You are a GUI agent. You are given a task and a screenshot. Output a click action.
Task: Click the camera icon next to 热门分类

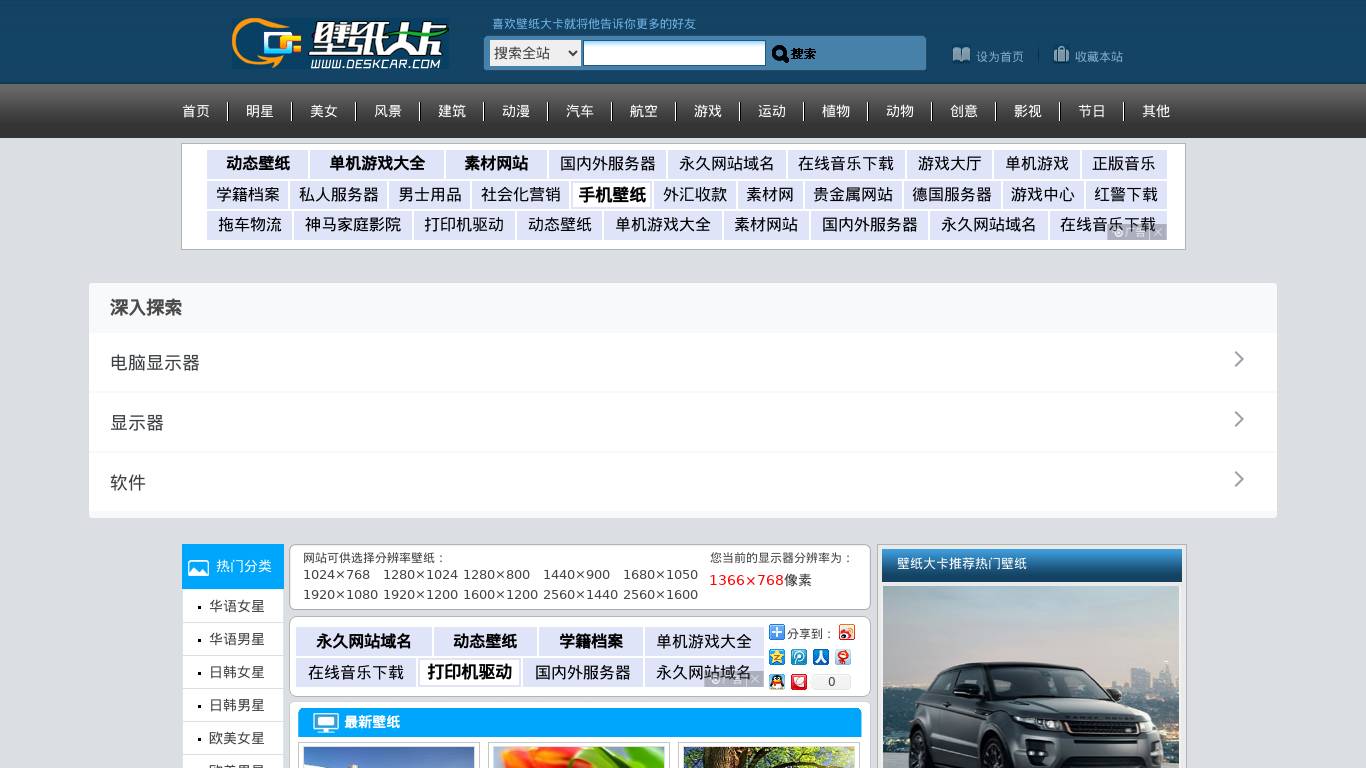[x=199, y=567]
